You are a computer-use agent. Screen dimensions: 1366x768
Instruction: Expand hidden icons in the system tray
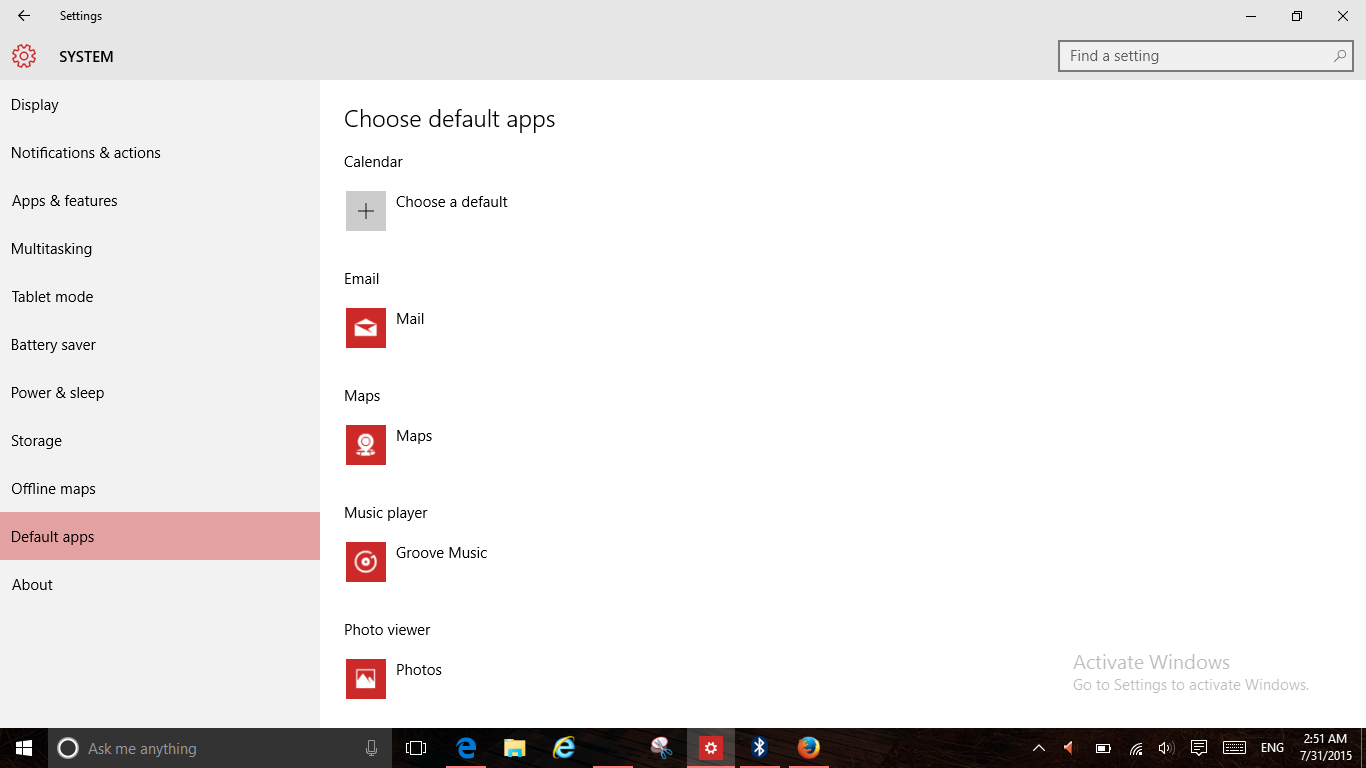[x=1038, y=747]
